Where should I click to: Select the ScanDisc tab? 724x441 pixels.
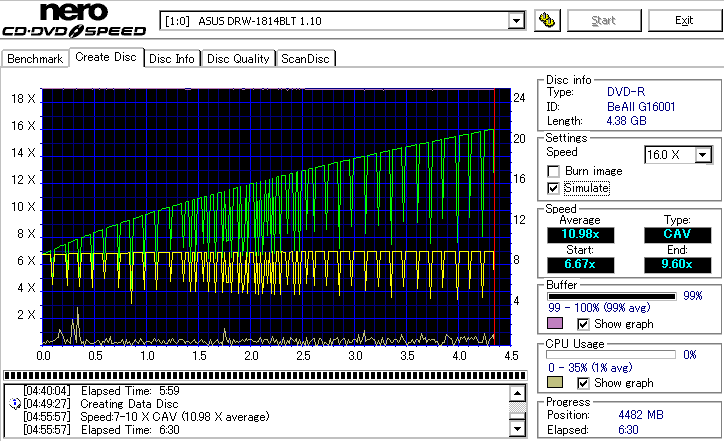click(x=306, y=59)
